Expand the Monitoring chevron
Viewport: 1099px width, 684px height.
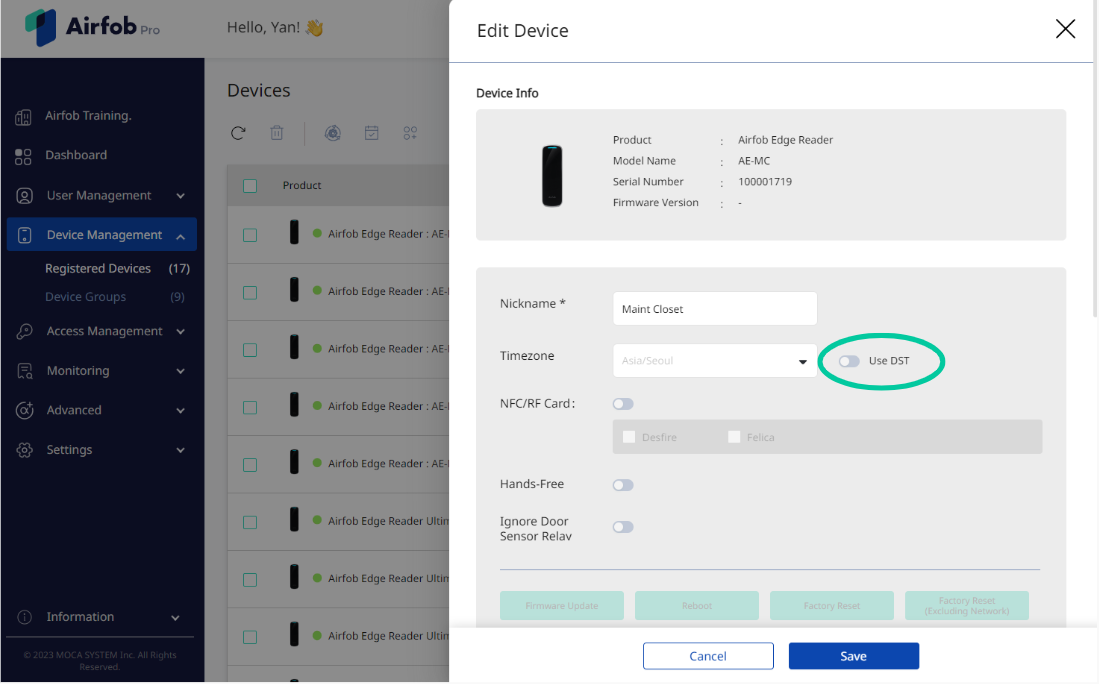[181, 371]
